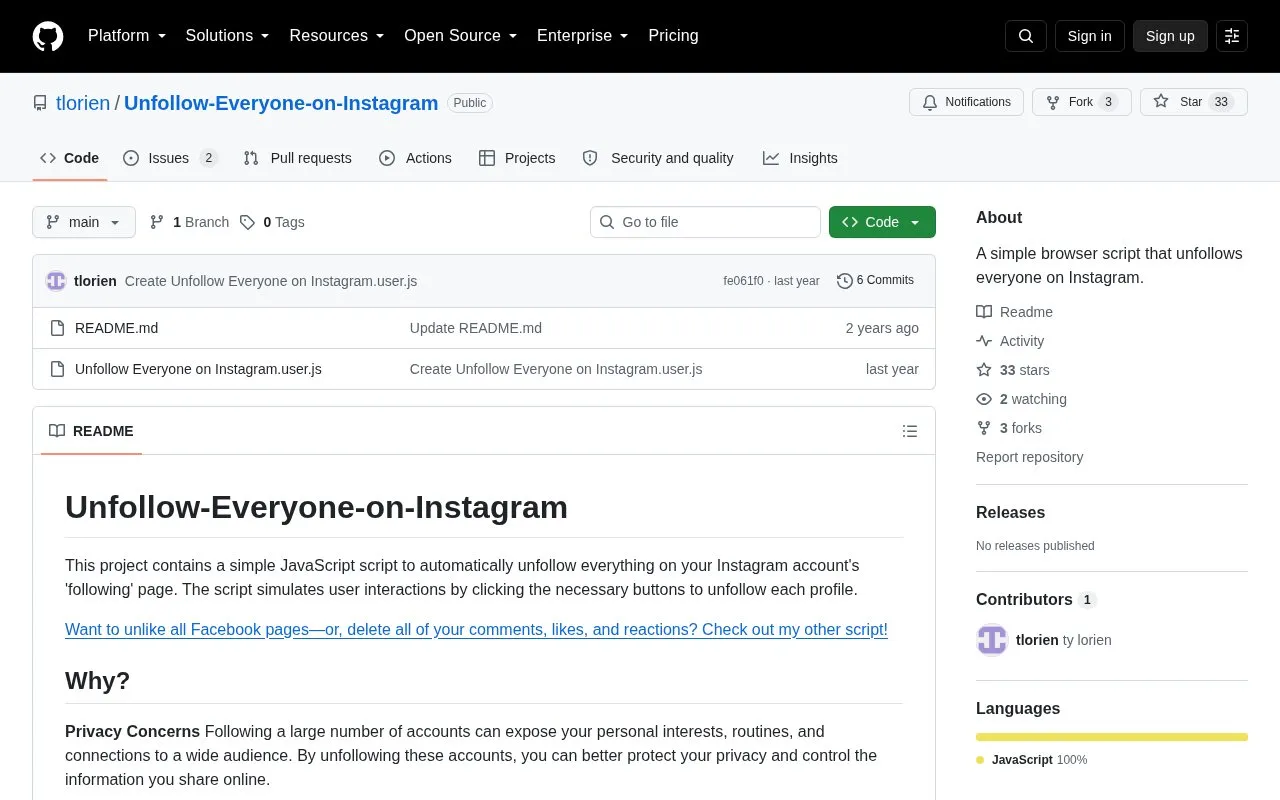Open the Notifications bell button

[966, 102]
